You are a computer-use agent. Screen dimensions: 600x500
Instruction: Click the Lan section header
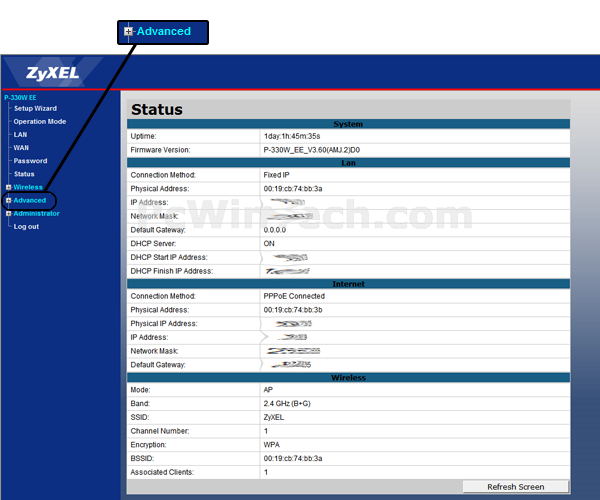(x=348, y=163)
